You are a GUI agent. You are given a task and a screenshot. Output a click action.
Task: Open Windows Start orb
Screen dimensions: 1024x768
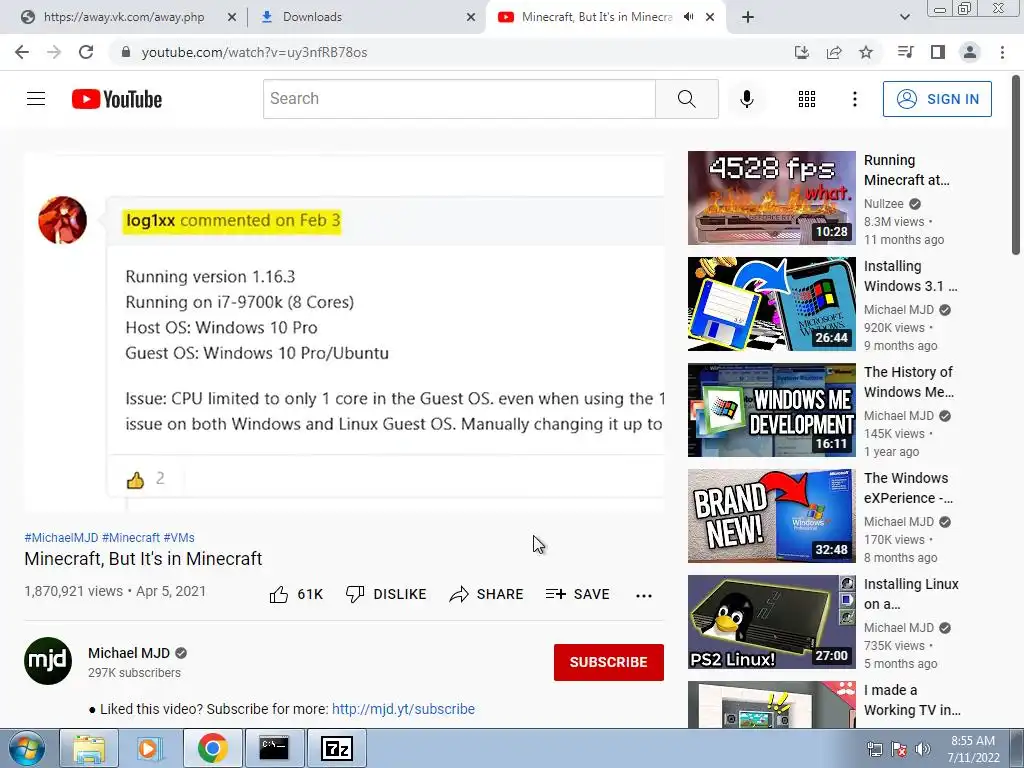27,748
